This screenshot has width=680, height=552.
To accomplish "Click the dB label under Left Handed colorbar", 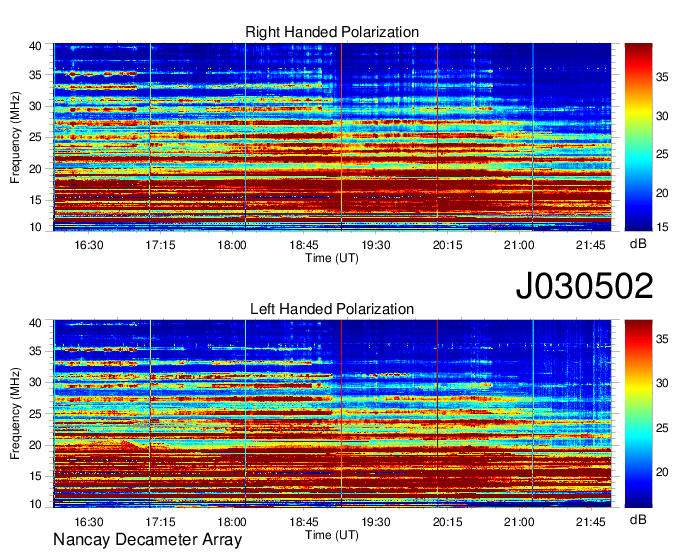I will [638, 519].
